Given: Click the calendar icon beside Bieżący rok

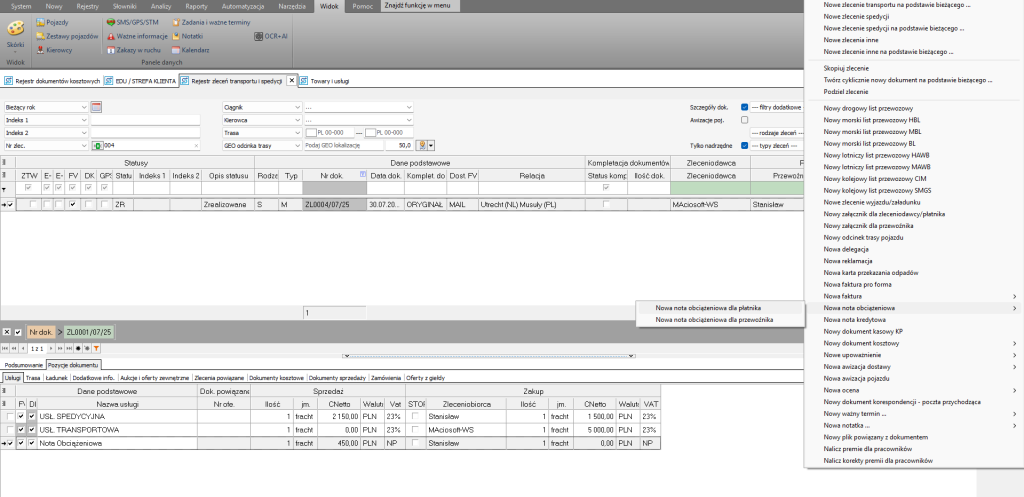Looking at the screenshot, I should pyautogui.click(x=97, y=106).
